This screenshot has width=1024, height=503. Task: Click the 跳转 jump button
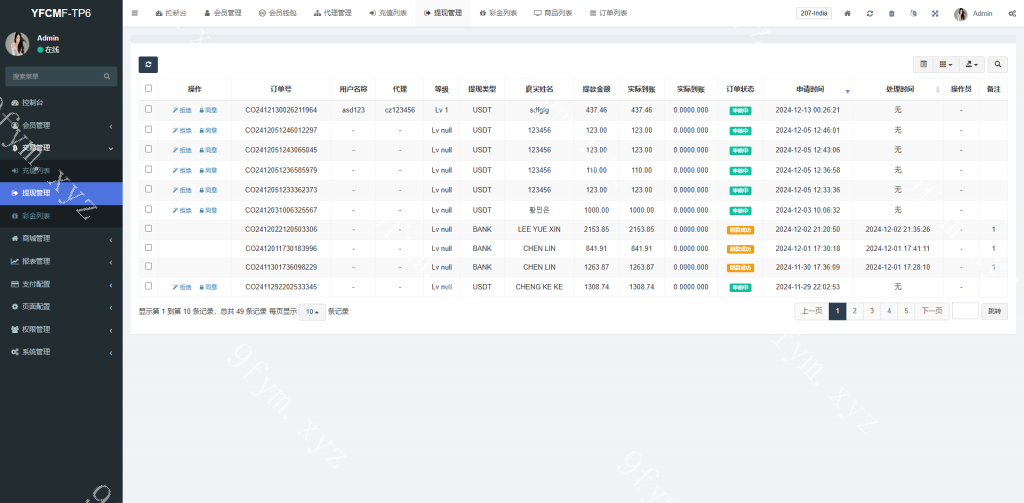[995, 312]
